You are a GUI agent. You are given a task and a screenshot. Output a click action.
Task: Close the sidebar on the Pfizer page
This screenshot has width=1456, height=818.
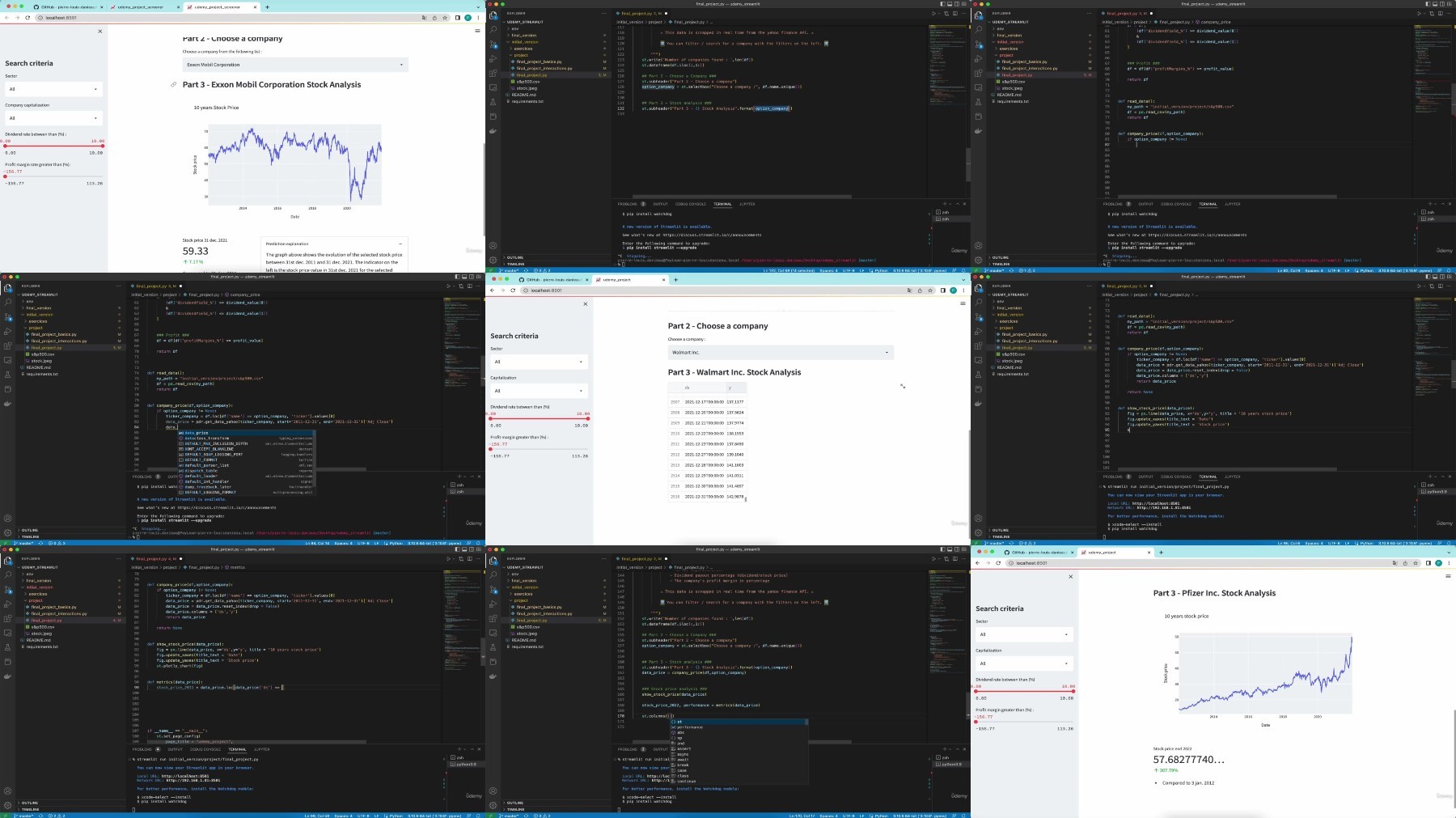coord(1071,576)
